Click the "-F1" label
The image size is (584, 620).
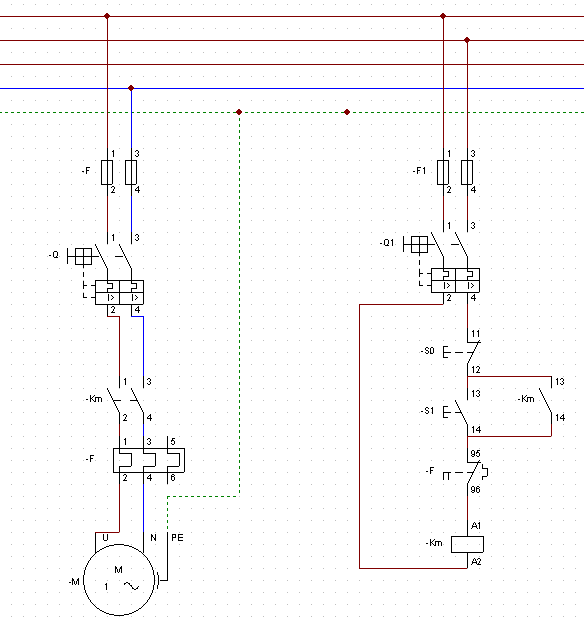click(x=419, y=171)
